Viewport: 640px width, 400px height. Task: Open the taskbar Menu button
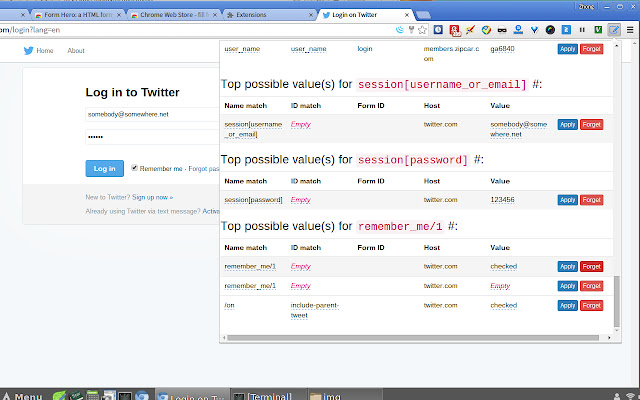coord(22,396)
